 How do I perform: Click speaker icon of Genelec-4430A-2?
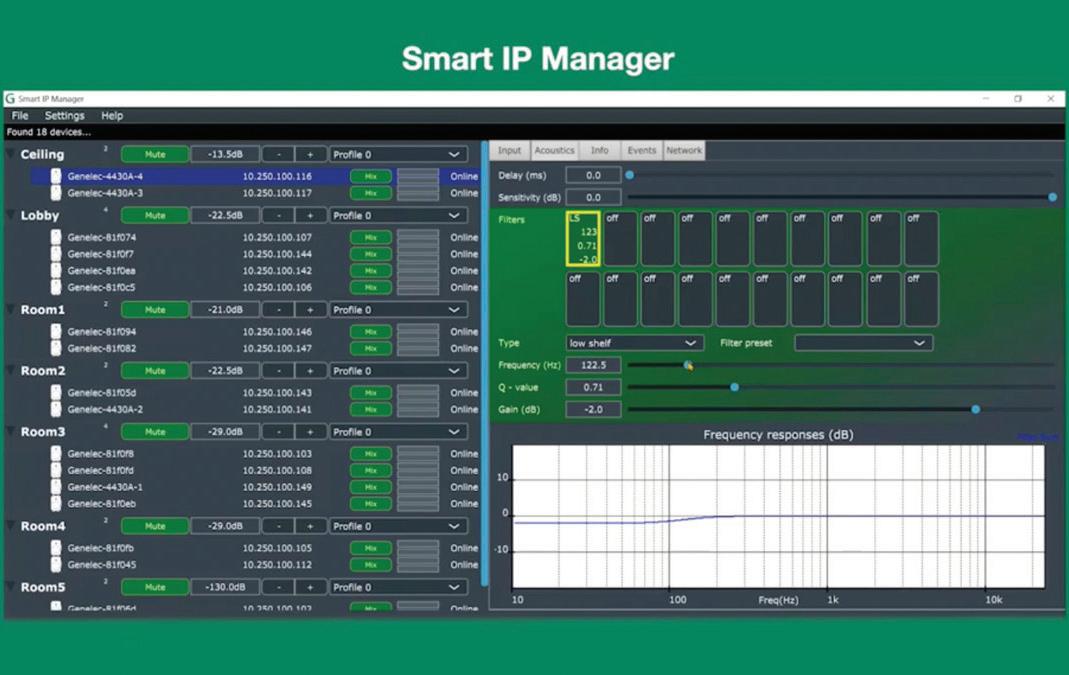point(56,409)
